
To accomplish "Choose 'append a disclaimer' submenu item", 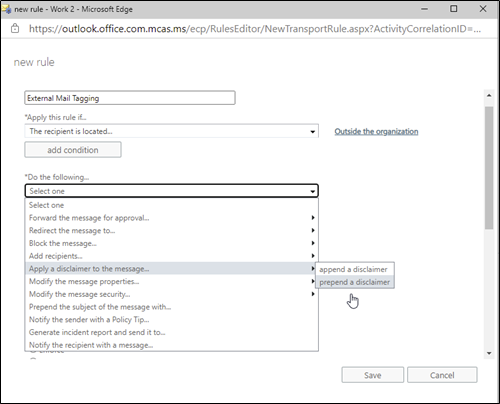I will coord(355,269).
